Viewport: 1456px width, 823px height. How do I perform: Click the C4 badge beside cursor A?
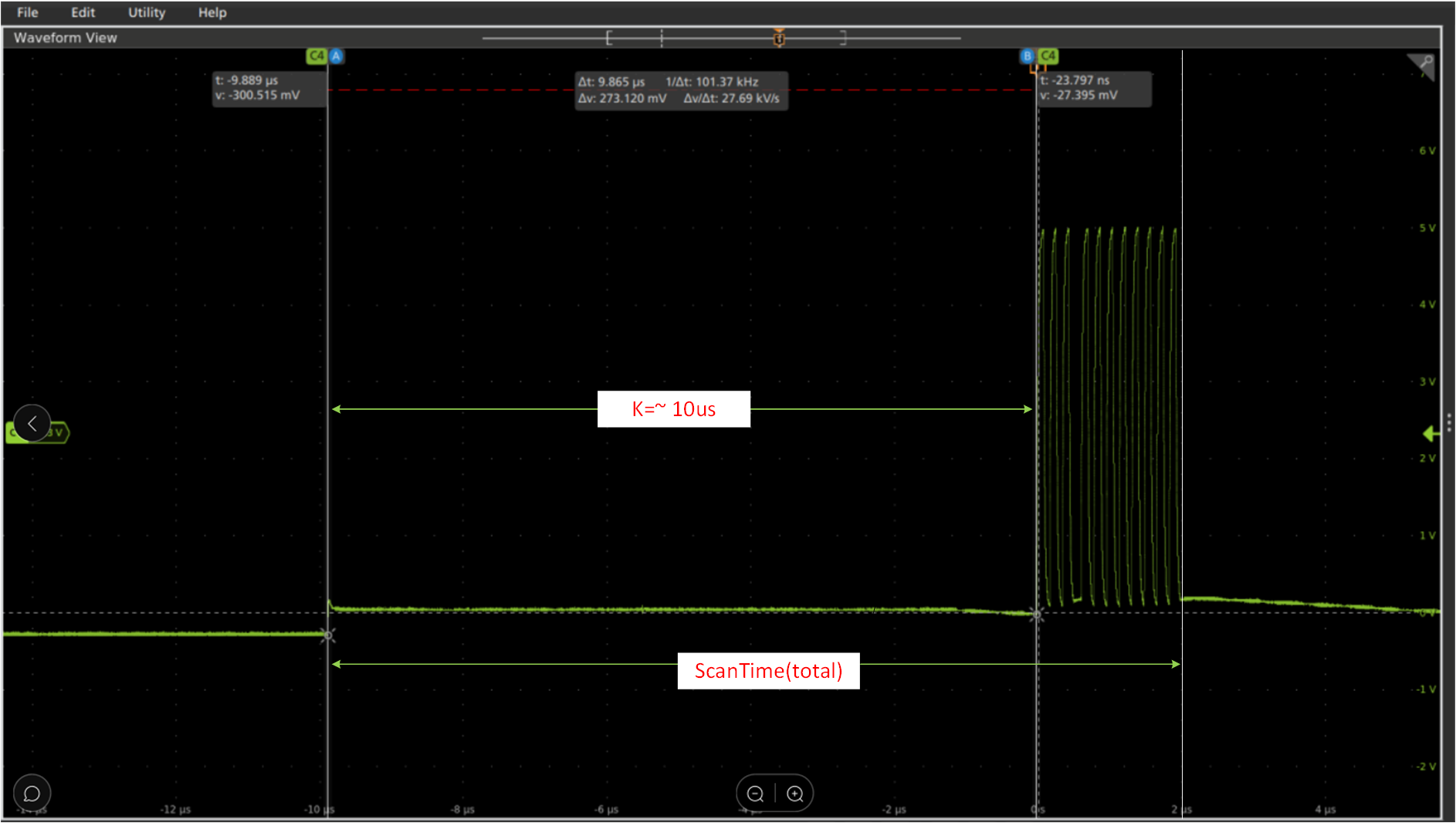point(317,56)
